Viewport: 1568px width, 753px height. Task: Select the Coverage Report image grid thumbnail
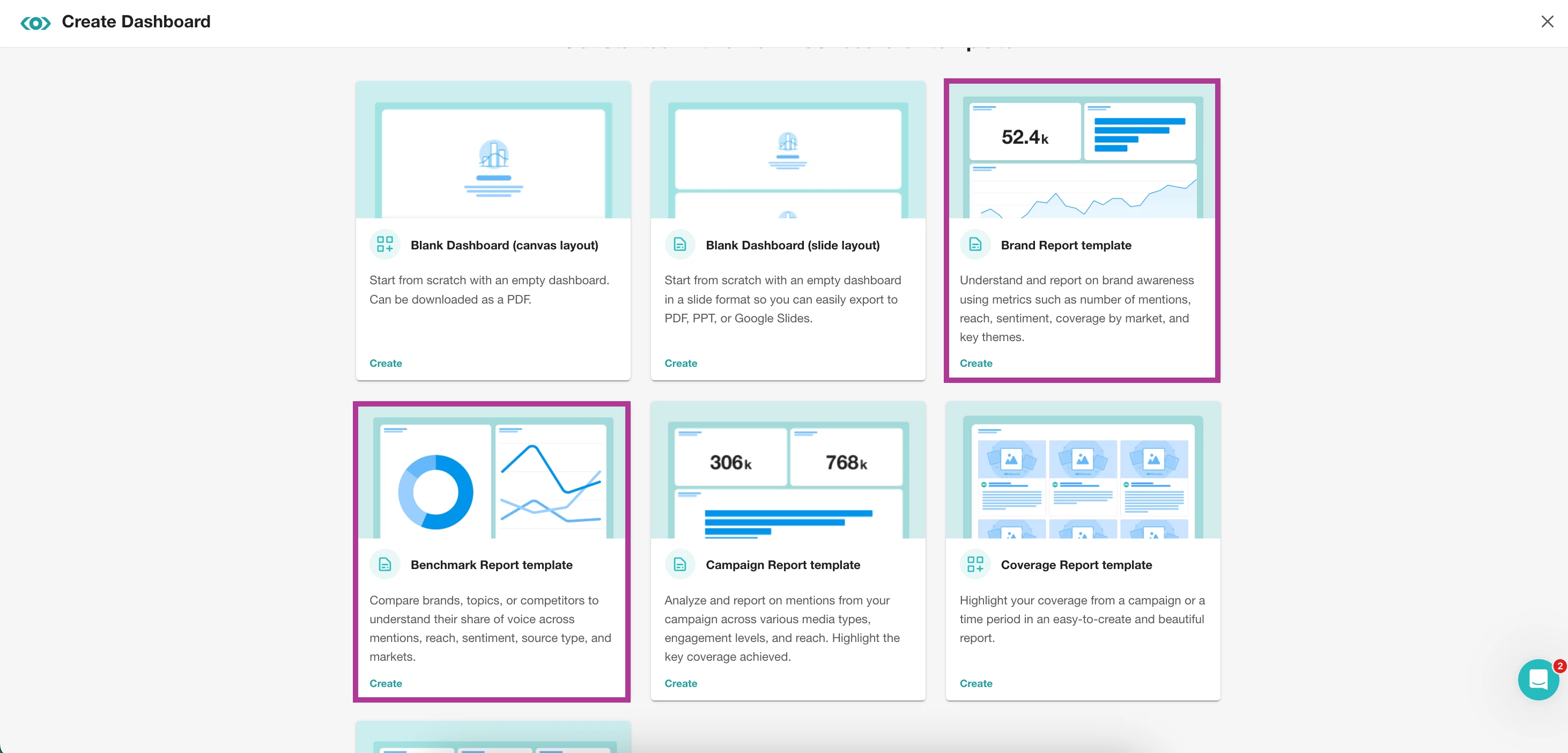pos(1083,470)
